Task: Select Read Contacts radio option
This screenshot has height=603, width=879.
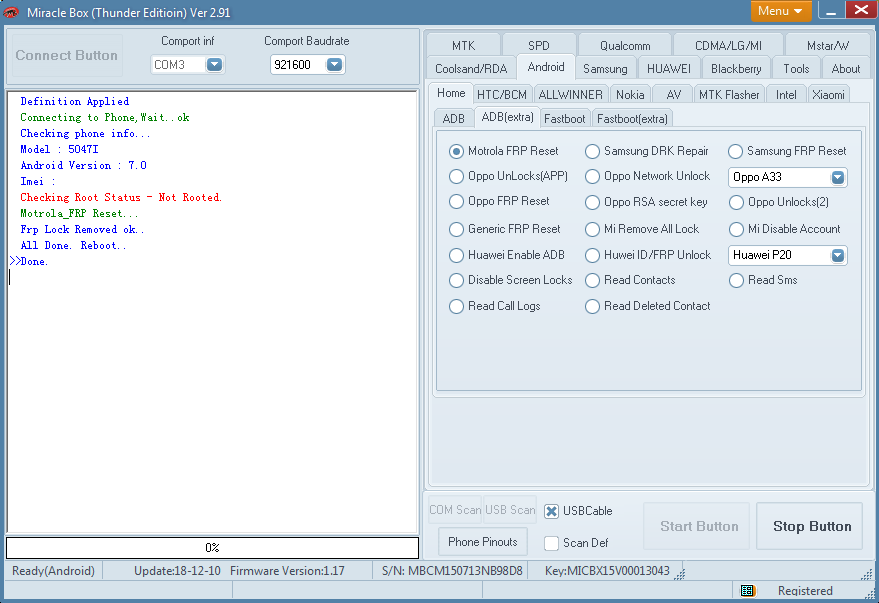Action: [x=592, y=280]
